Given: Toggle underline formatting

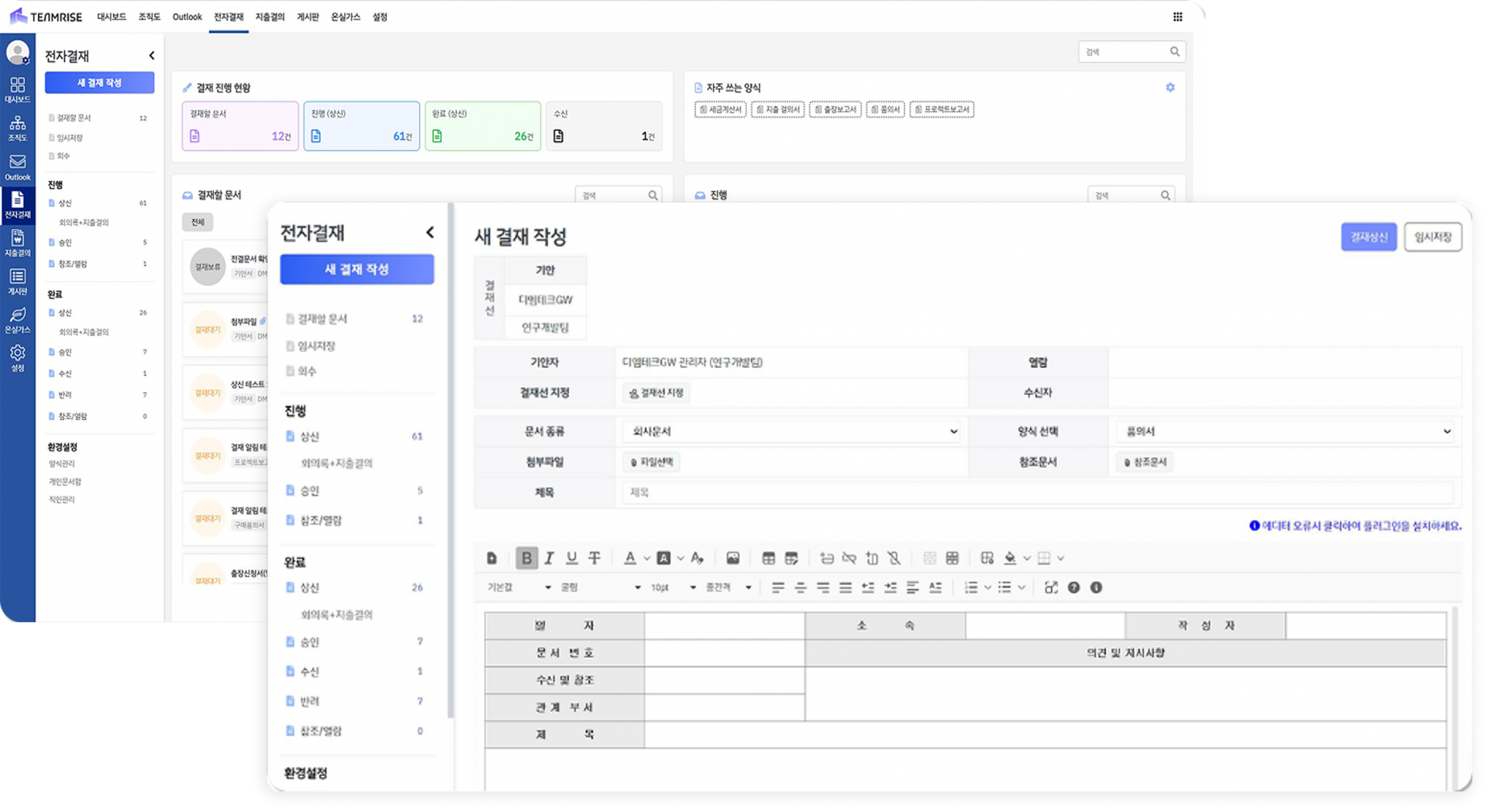Looking at the screenshot, I should pyautogui.click(x=572, y=558).
